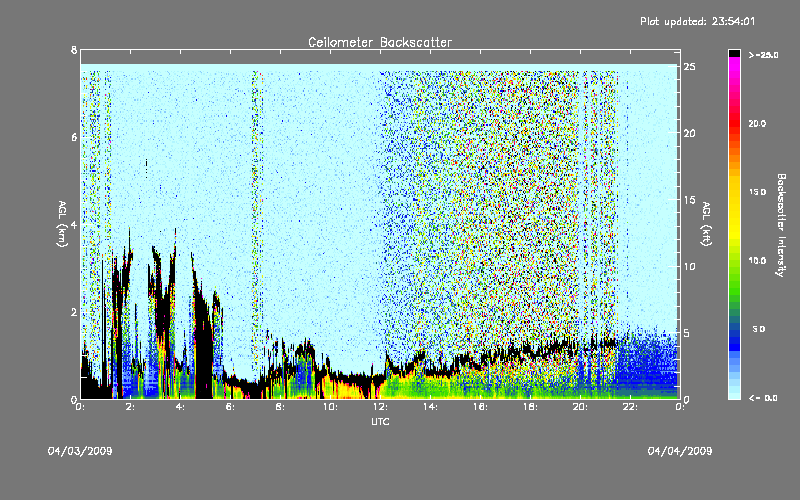Select the "Backscatter Intensity" colorbar label
The image size is (800, 500).
[x=781, y=225]
